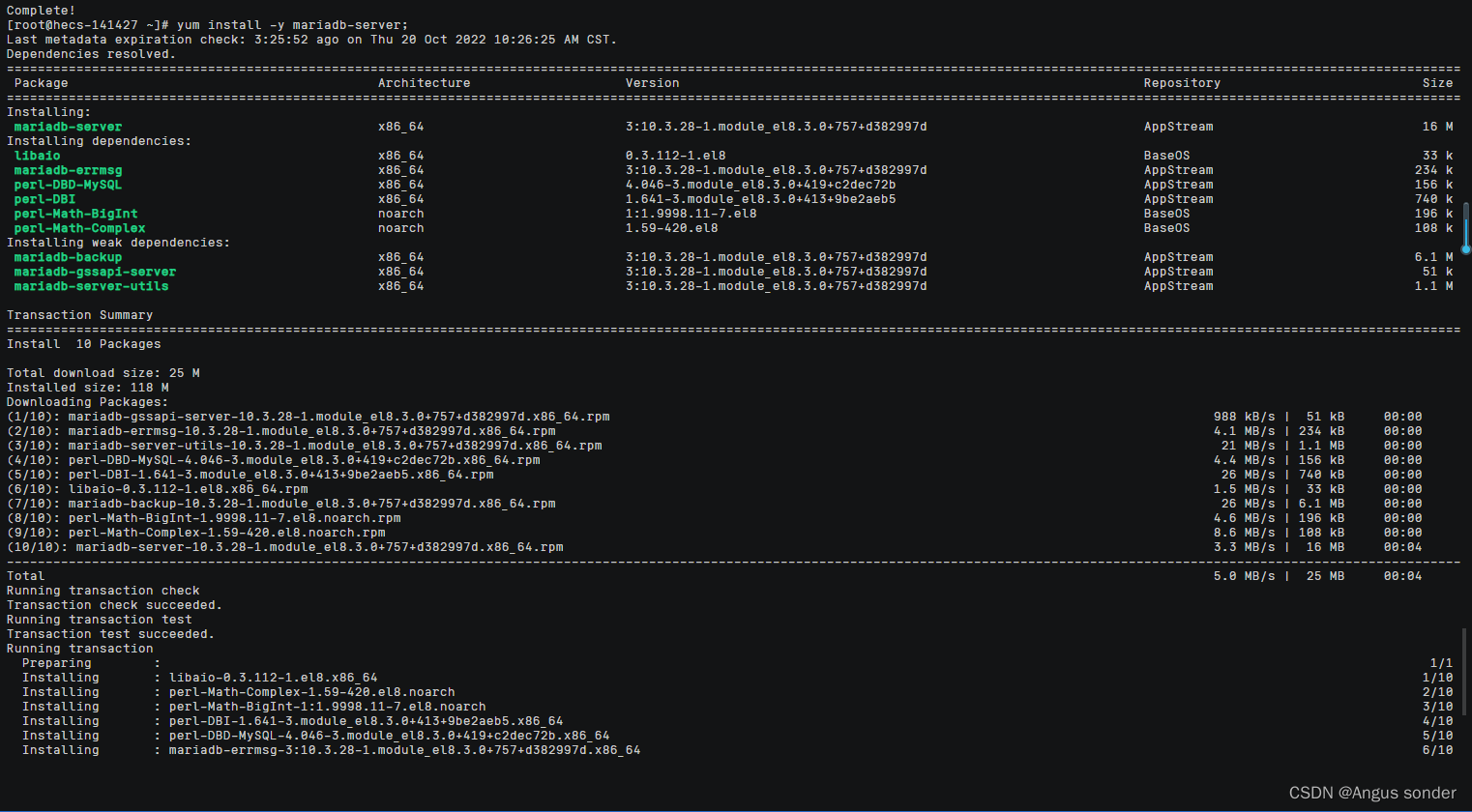Click the Transaction Summary heading

[x=81, y=314]
